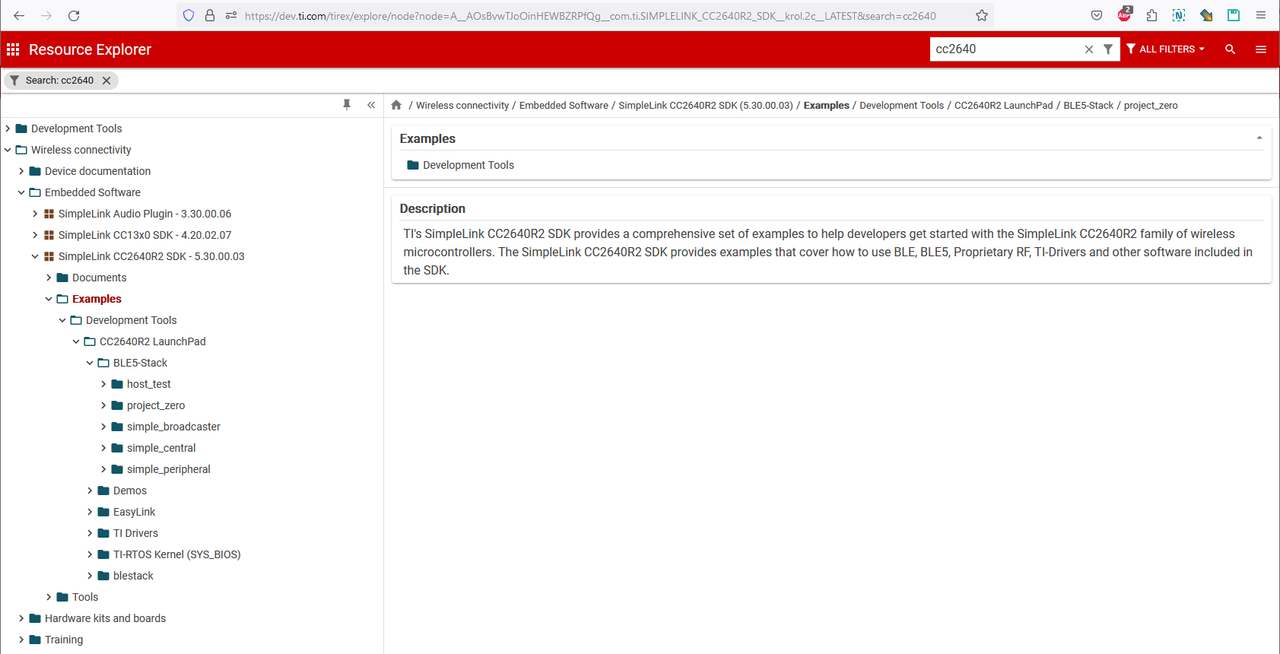Select the EasyLink folder
The image size is (1280, 654).
[x=134, y=512]
